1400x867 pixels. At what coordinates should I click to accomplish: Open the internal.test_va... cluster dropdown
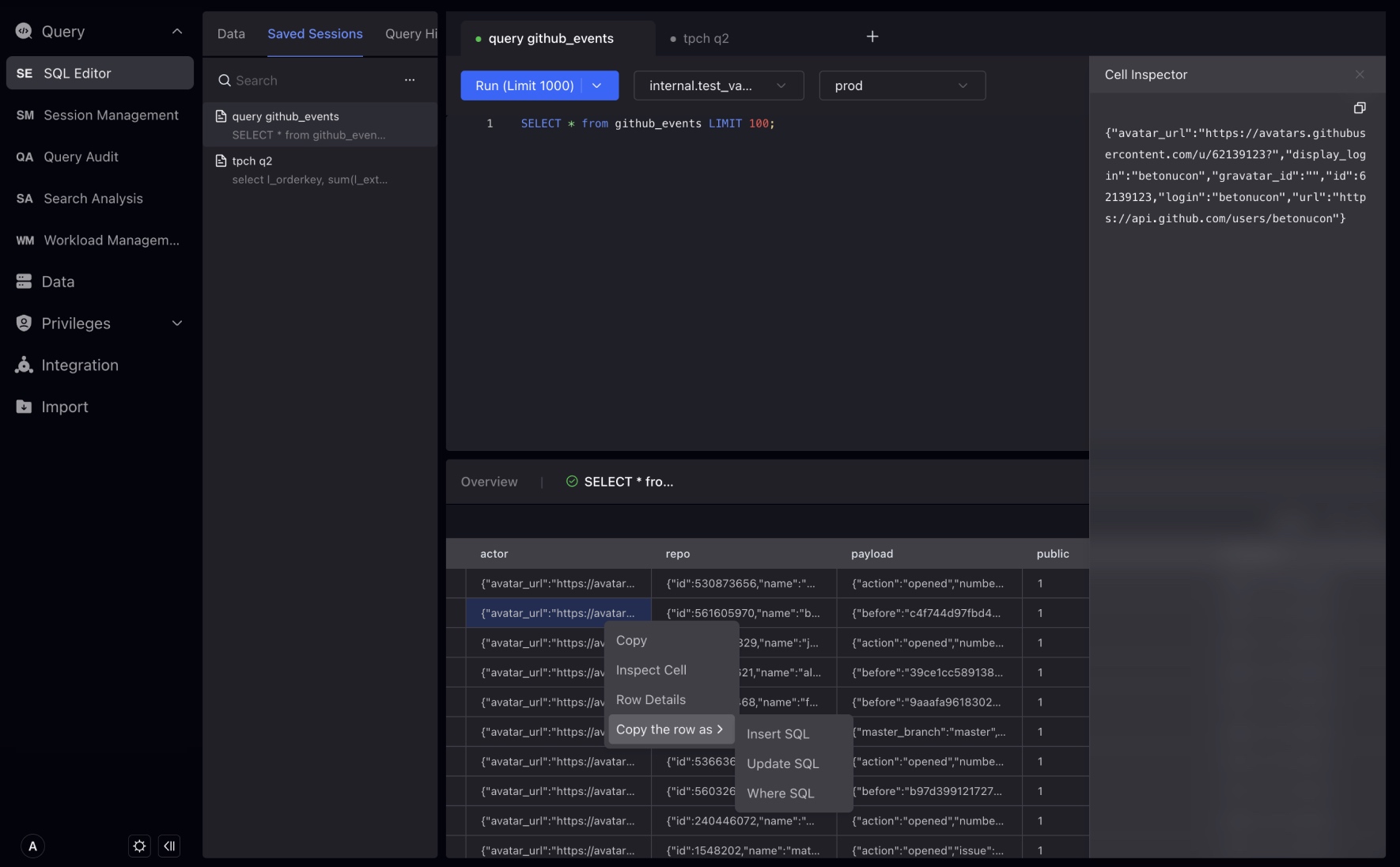[717, 85]
